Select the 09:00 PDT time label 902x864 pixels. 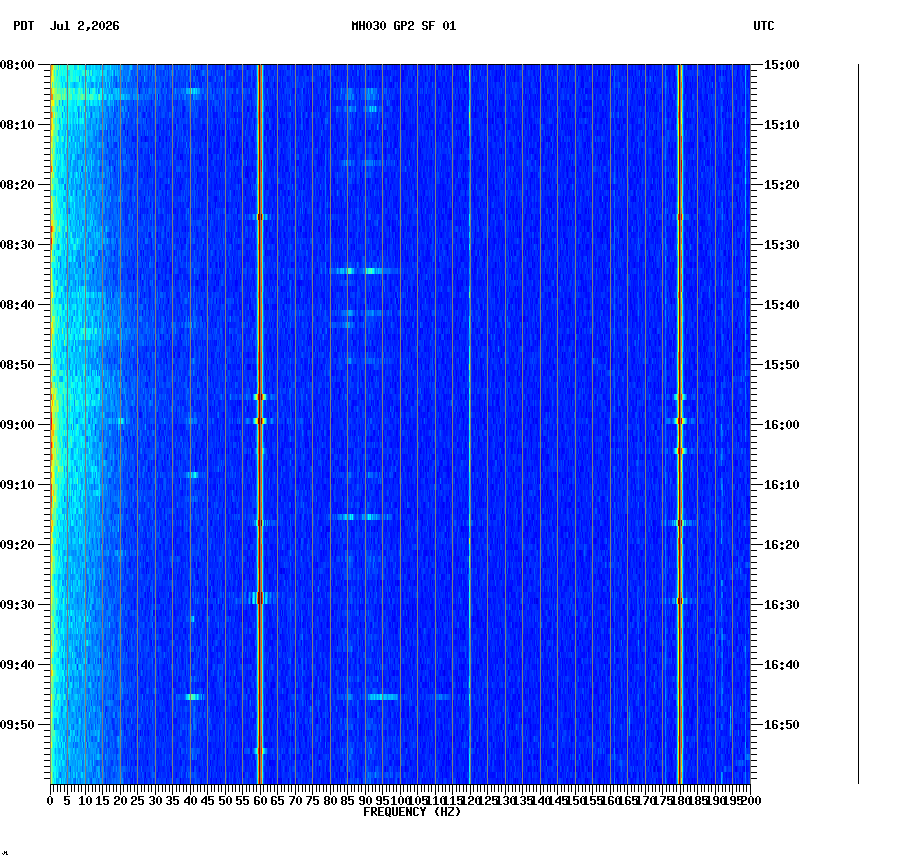point(17,425)
